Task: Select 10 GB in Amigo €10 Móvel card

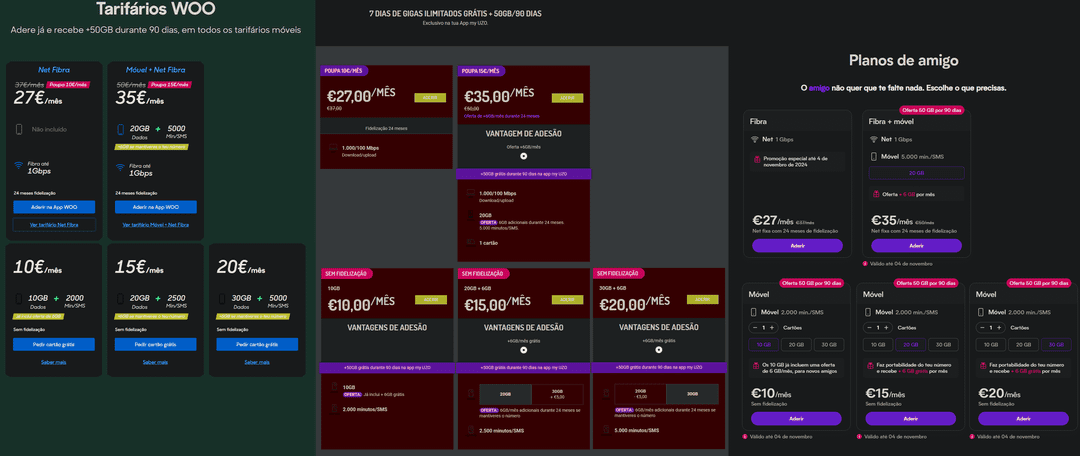Action: tap(763, 344)
